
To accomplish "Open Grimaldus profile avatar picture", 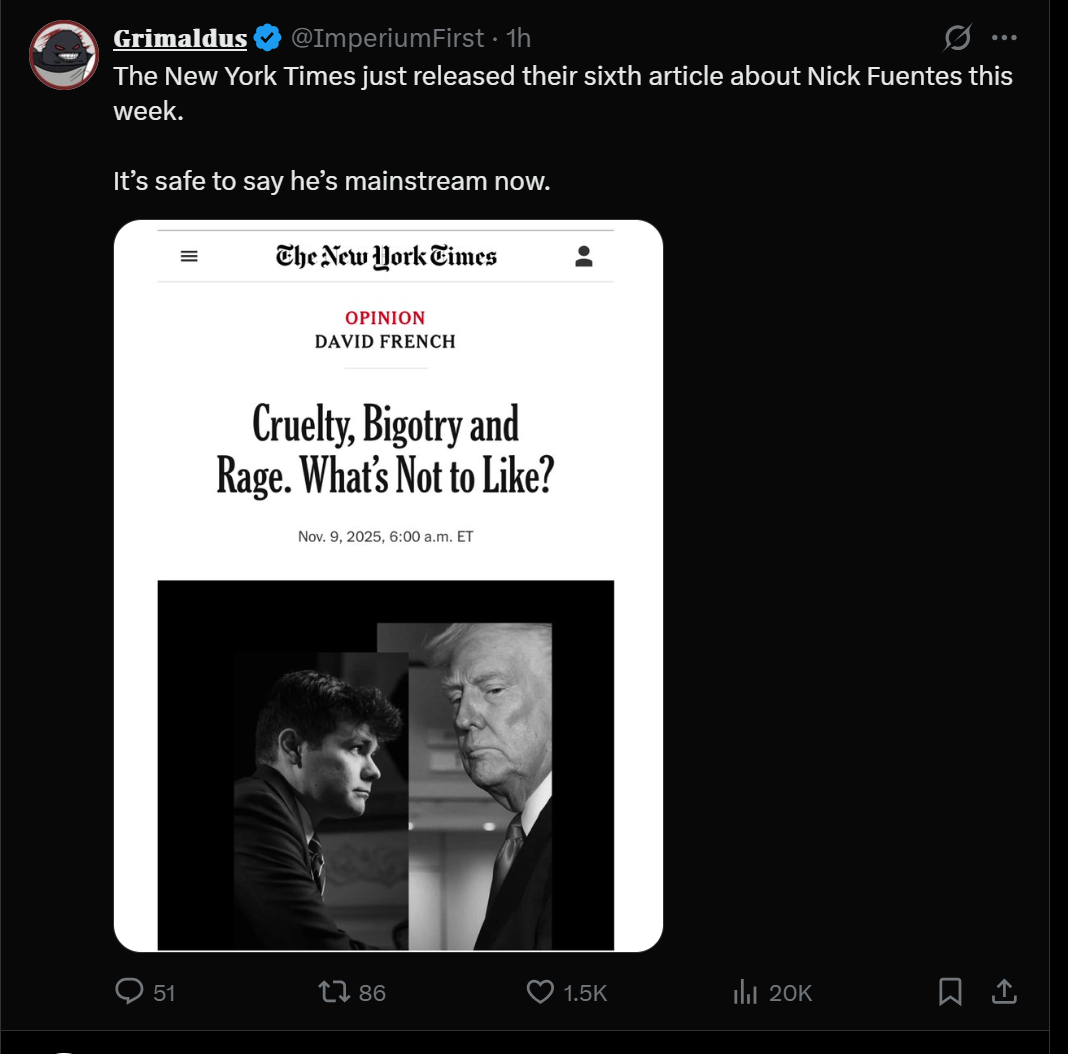I will point(64,55).
